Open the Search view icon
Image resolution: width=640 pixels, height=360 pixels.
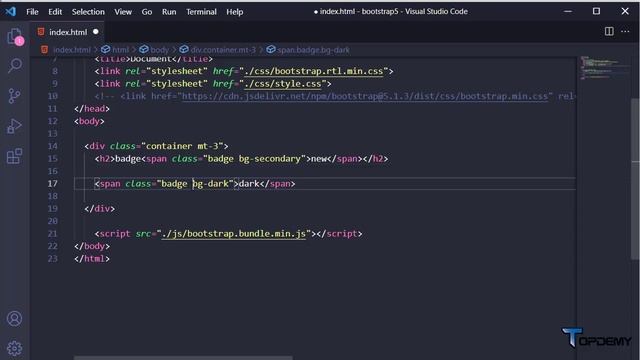pyautogui.click(x=15, y=66)
